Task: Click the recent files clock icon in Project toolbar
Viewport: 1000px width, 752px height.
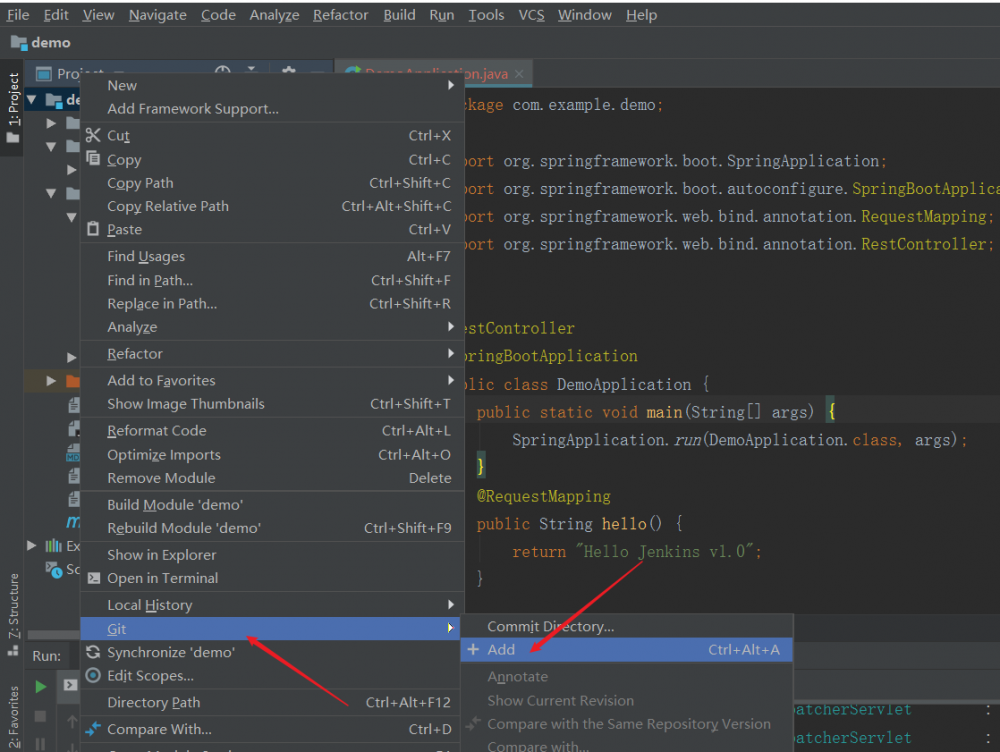Action: click(221, 72)
